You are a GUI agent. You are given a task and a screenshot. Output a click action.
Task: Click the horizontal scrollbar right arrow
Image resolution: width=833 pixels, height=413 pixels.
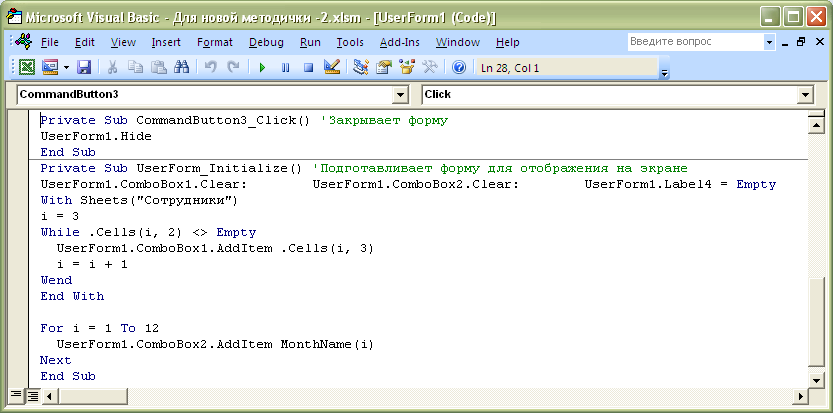pos(801,395)
